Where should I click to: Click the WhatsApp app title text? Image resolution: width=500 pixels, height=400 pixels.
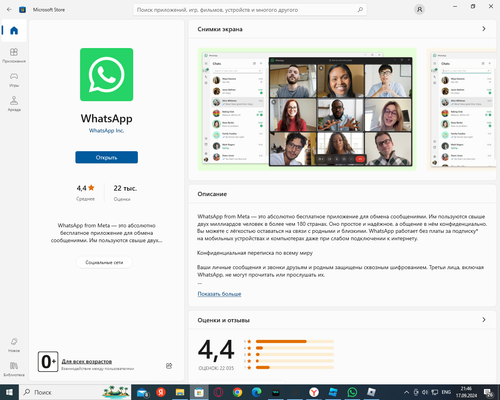106,118
